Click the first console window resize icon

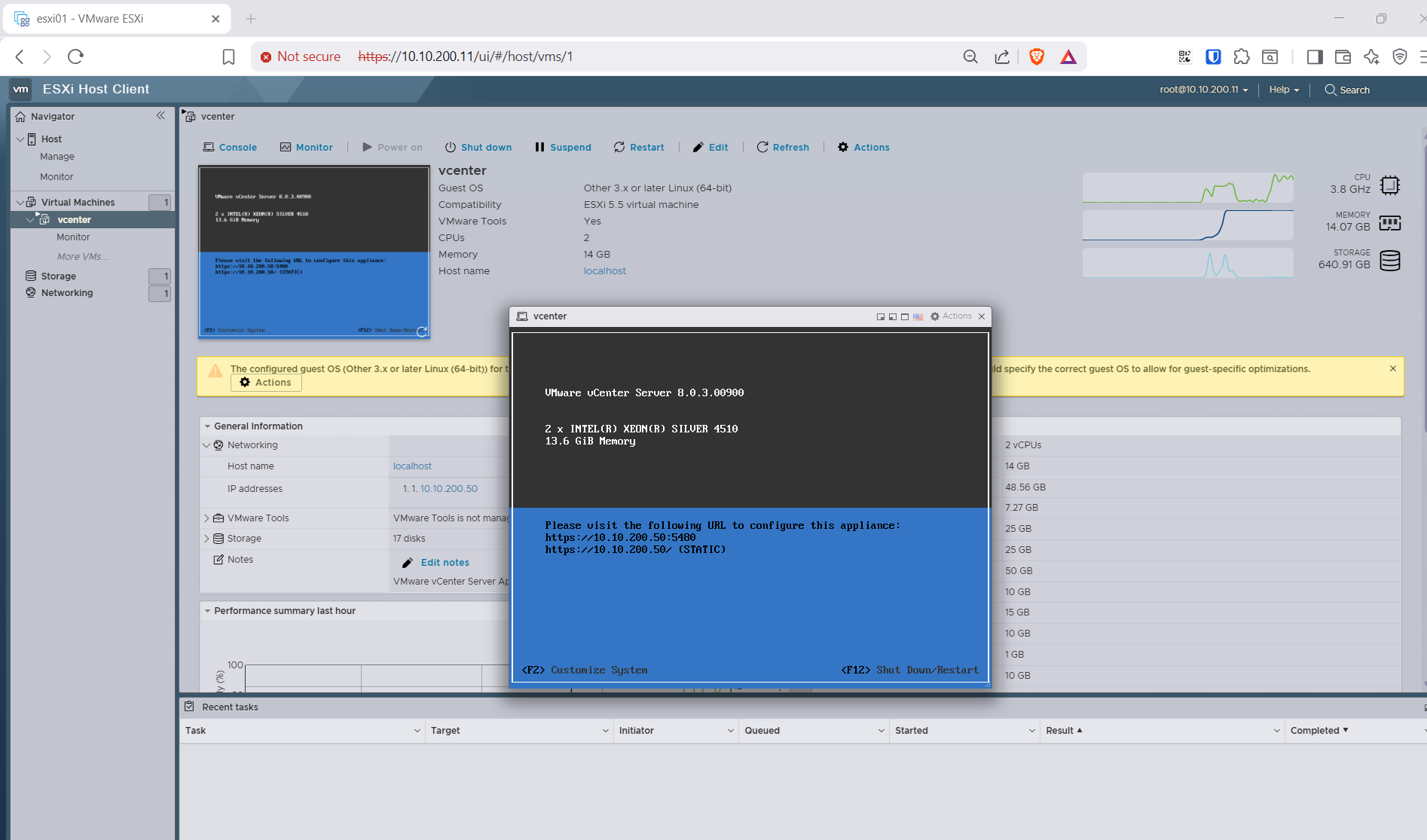tap(881, 316)
